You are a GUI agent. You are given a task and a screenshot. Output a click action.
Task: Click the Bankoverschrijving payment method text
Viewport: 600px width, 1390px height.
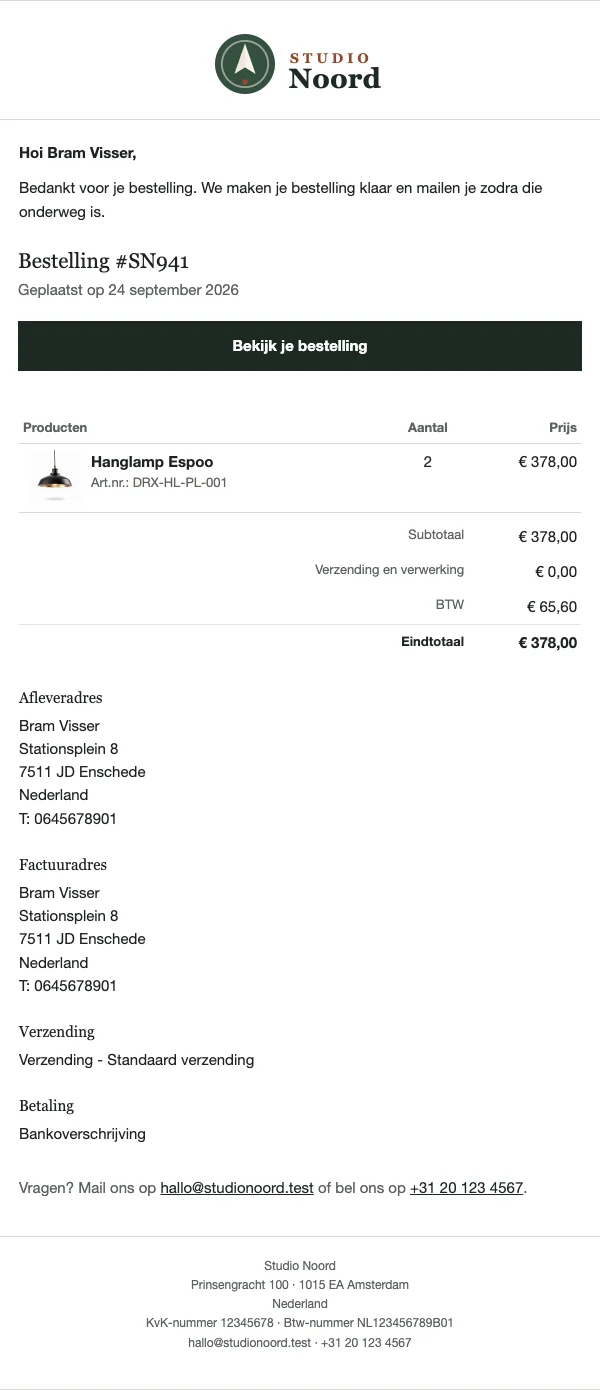coord(82,1134)
